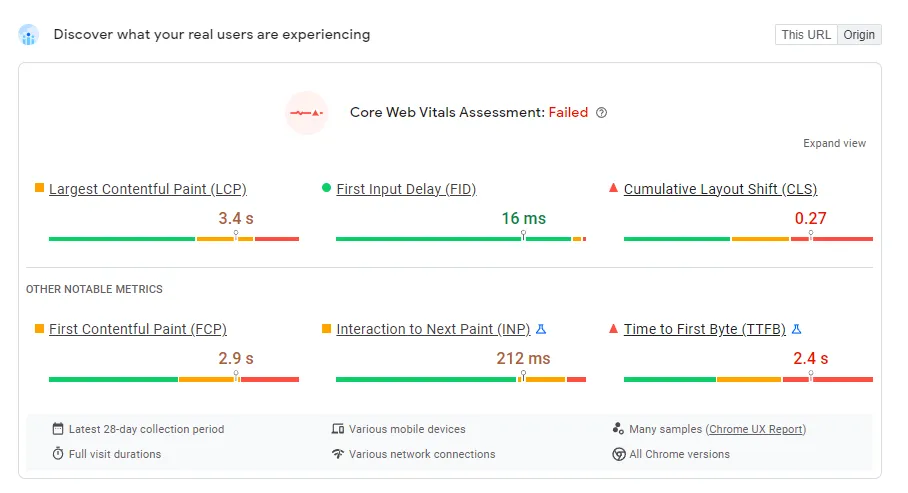Click the mobile devices icon
Image resolution: width=908 pixels, height=493 pixels.
(338, 429)
